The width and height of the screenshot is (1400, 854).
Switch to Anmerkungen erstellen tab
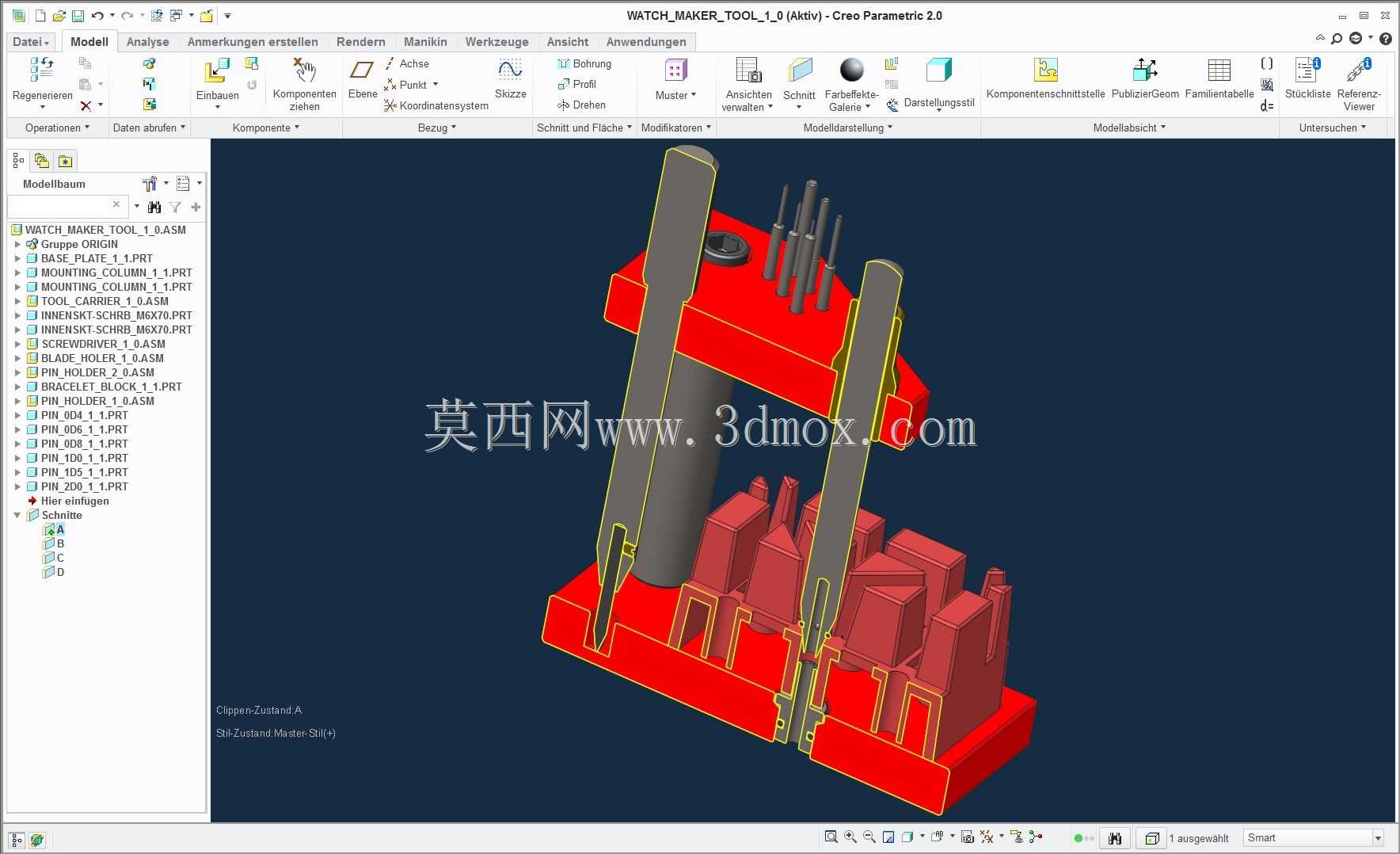[x=253, y=42]
